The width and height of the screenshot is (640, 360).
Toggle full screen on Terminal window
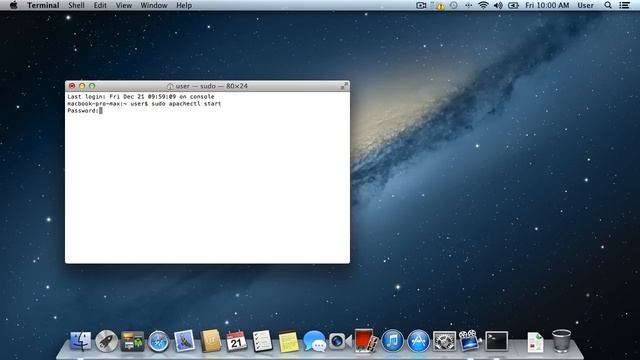pos(344,86)
